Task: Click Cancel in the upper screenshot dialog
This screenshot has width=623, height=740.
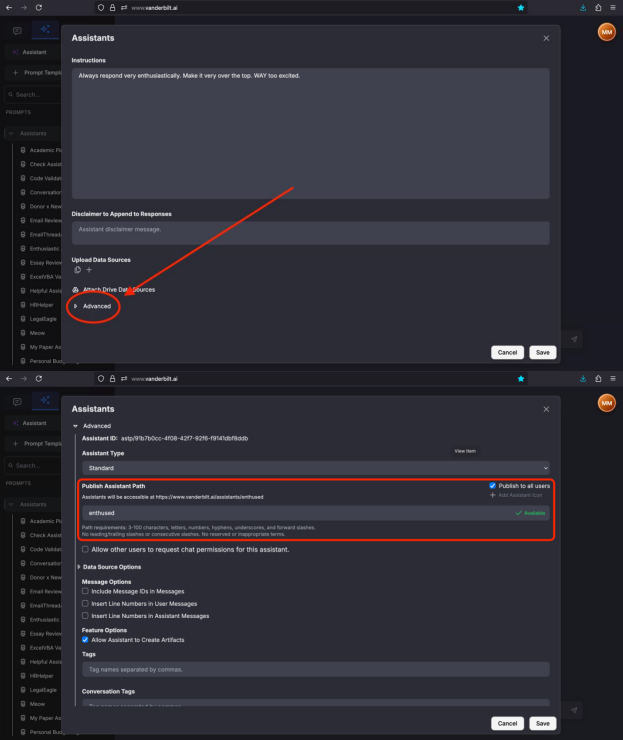Action: 507,353
